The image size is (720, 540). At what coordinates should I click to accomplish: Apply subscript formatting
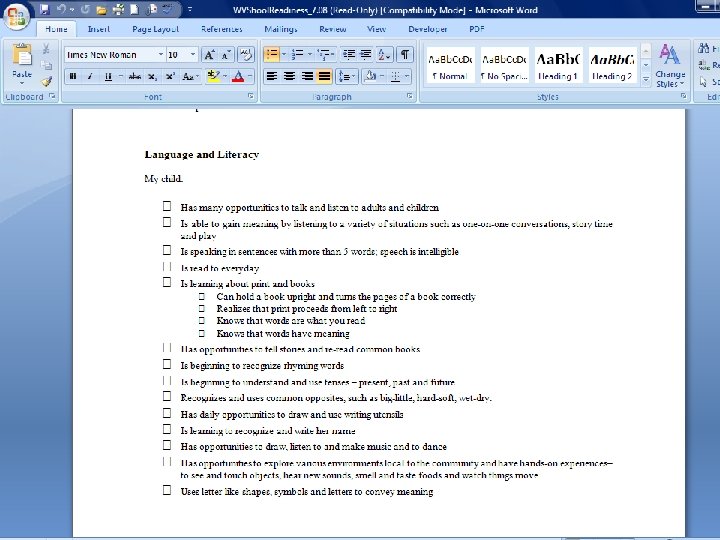point(152,76)
